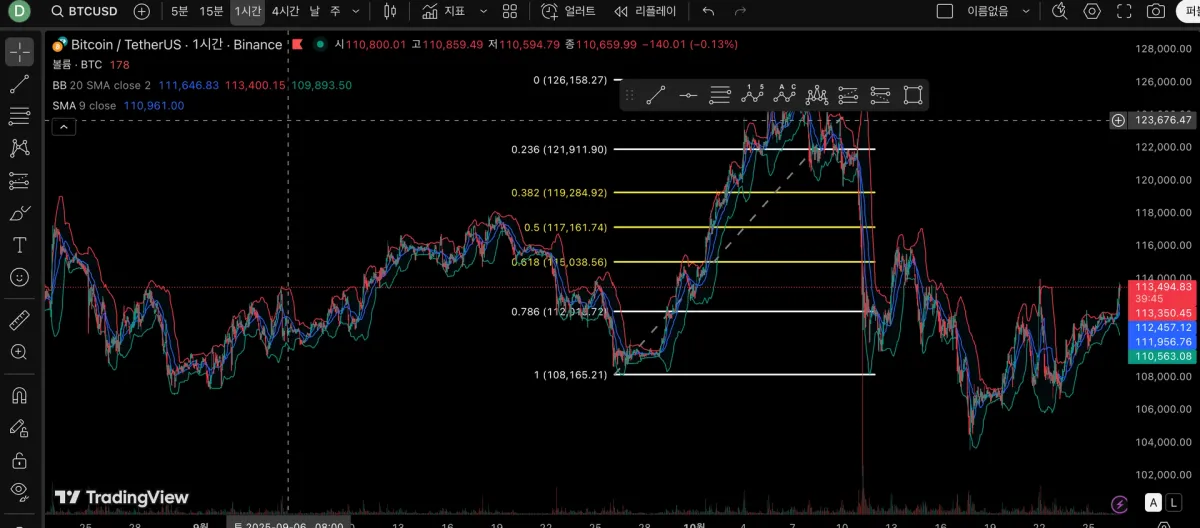1200x528 pixels.
Task: Select the SMA 9 close legend
Action: coord(84,106)
